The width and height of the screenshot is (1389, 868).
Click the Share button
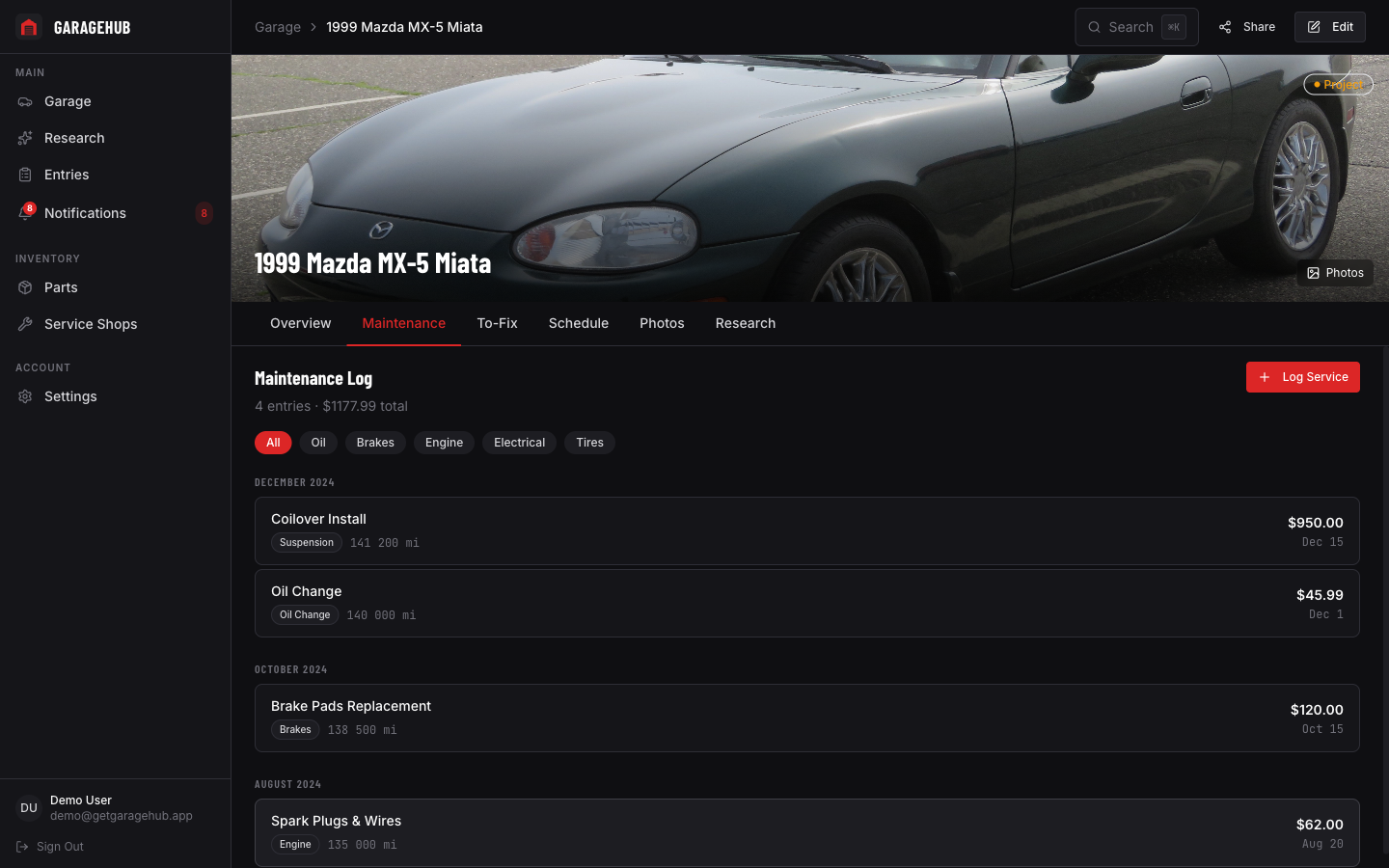1246,27
